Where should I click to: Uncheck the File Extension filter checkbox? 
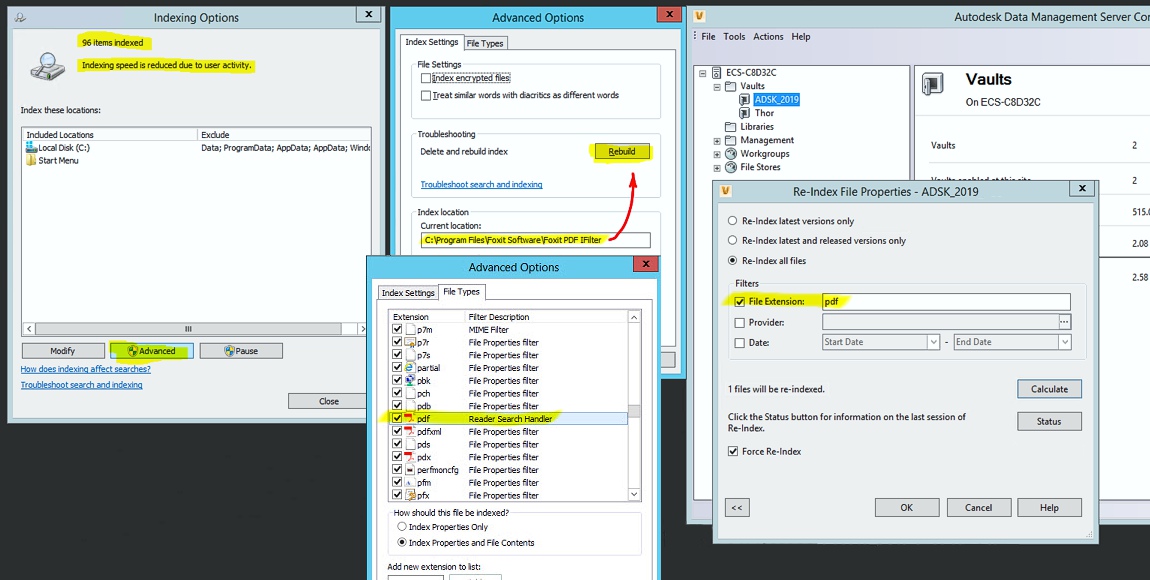[739, 301]
